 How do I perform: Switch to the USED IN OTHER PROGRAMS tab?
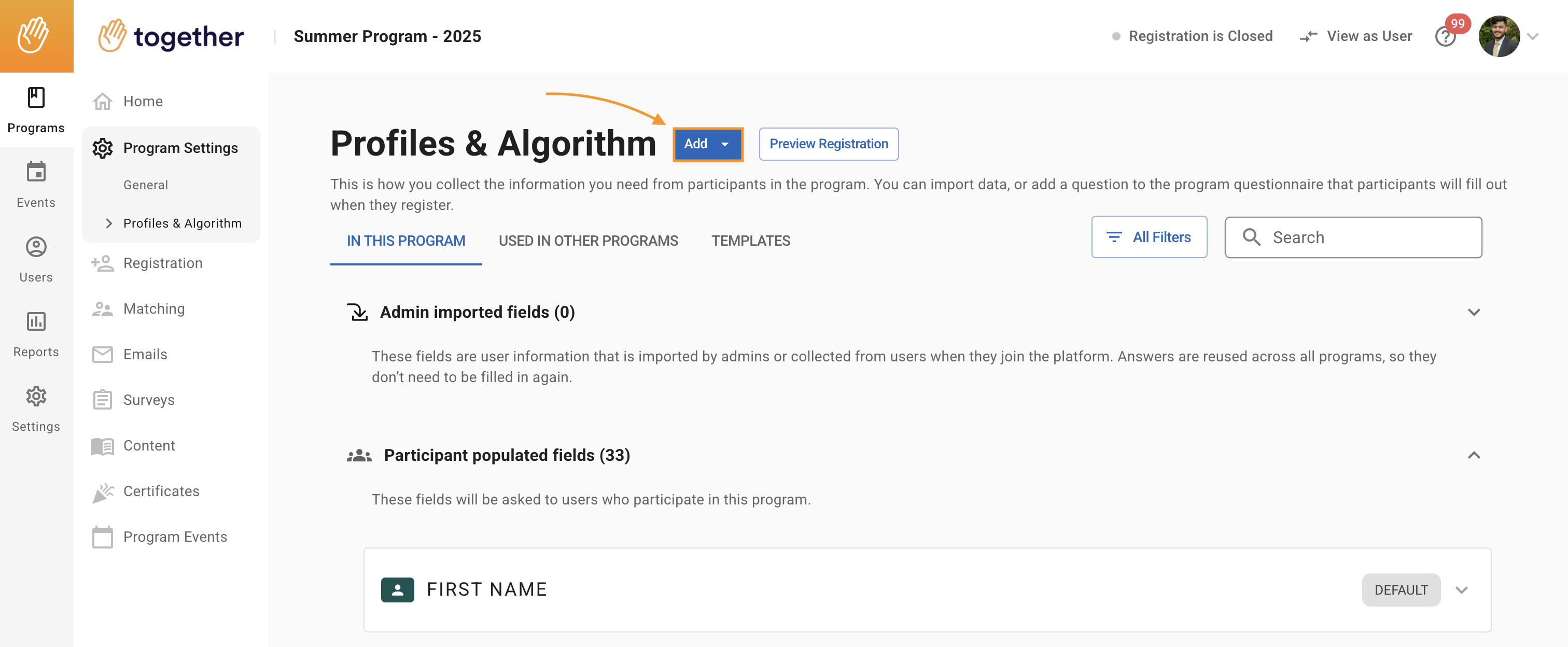pyautogui.click(x=589, y=241)
